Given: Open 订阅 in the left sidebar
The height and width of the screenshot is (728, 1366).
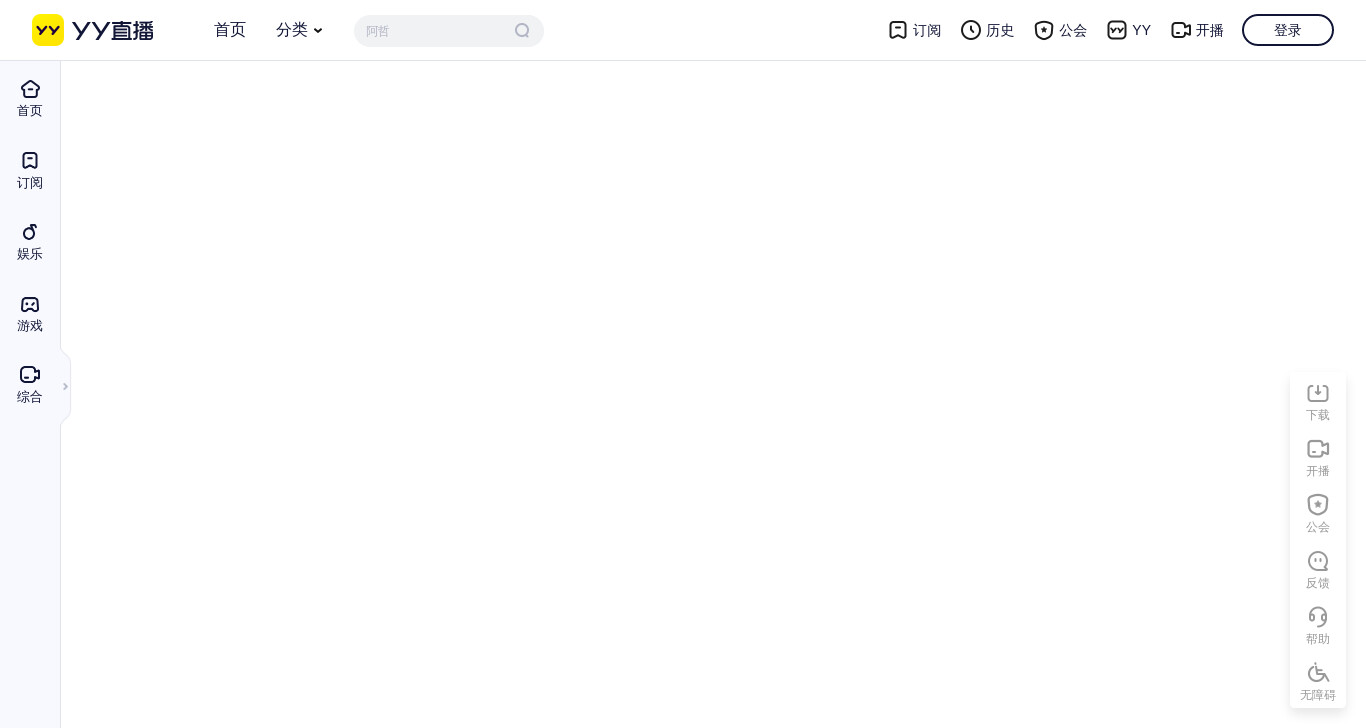Looking at the screenshot, I should click(30, 171).
